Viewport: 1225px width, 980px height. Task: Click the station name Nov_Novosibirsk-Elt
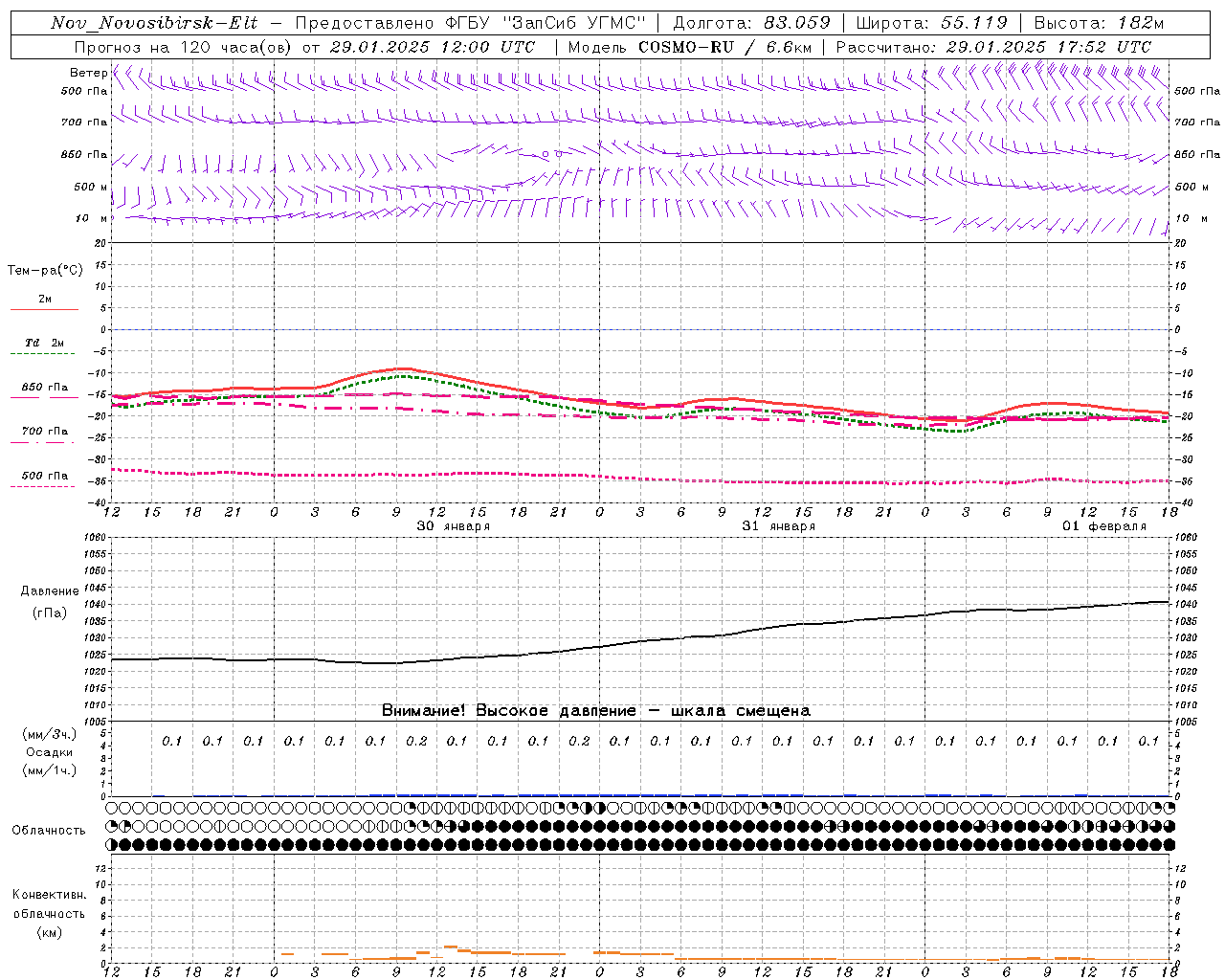(x=154, y=23)
